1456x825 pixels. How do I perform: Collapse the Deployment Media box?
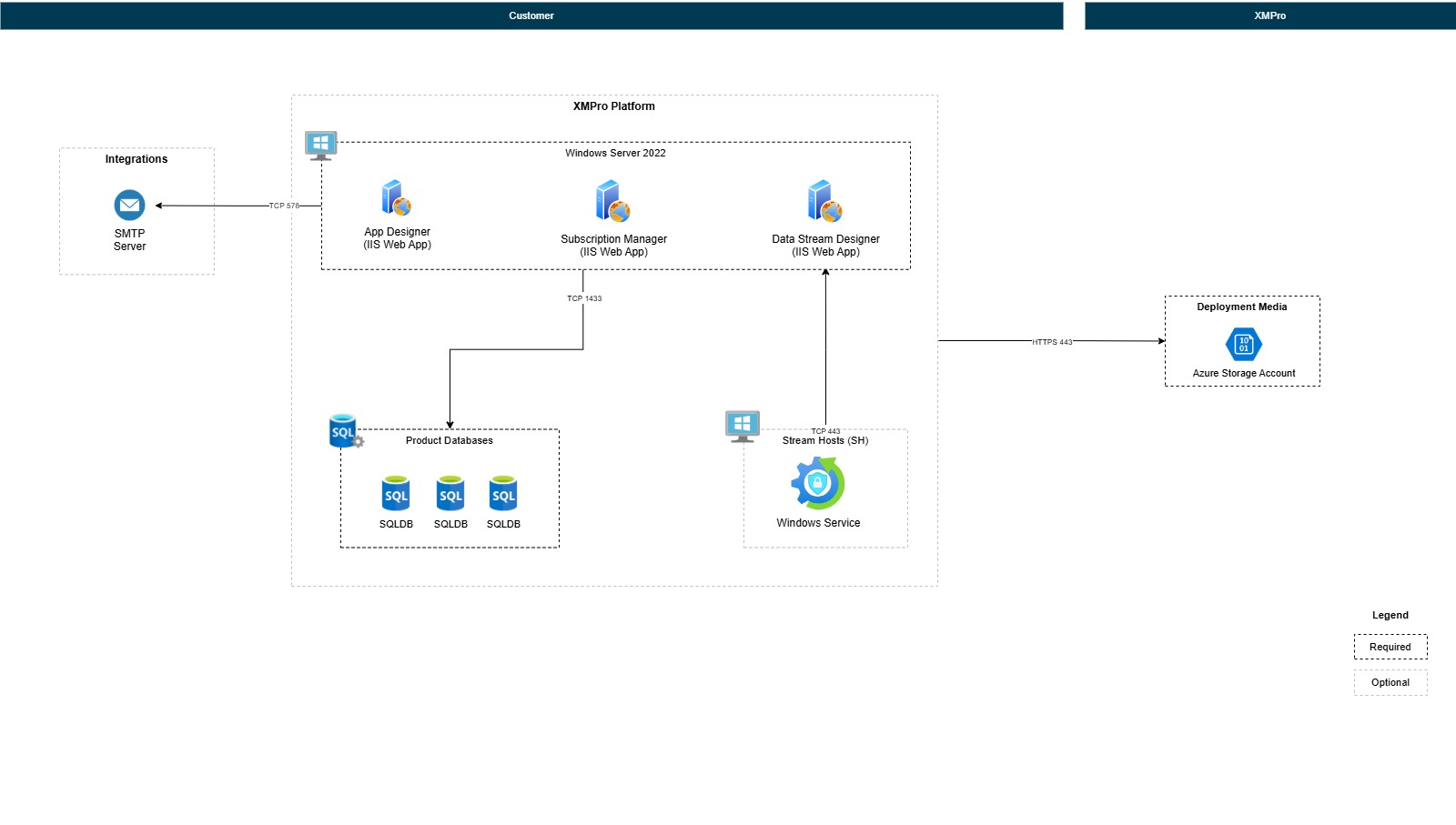click(x=1241, y=307)
